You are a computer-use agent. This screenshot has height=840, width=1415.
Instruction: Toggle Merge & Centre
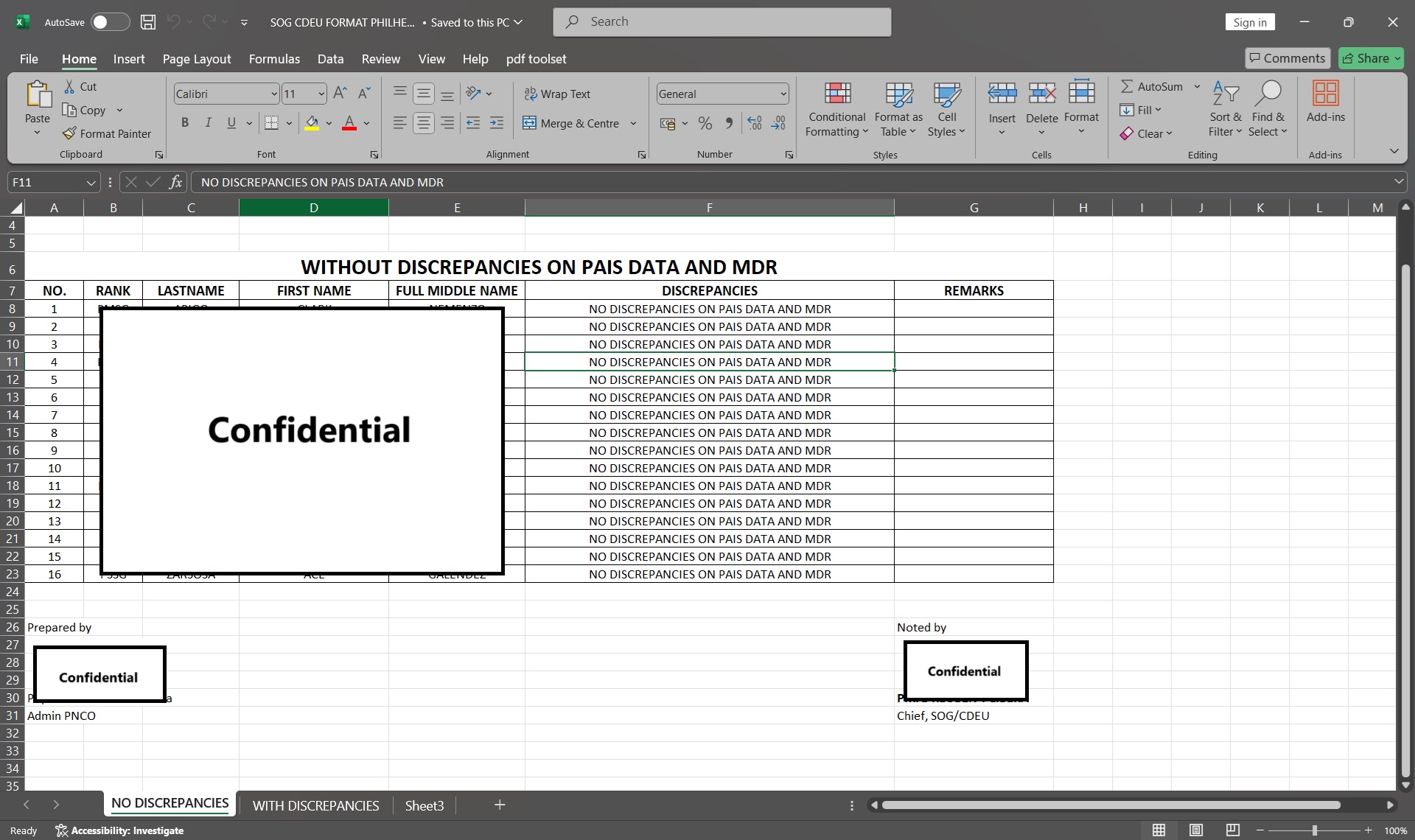[x=571, y=123]
